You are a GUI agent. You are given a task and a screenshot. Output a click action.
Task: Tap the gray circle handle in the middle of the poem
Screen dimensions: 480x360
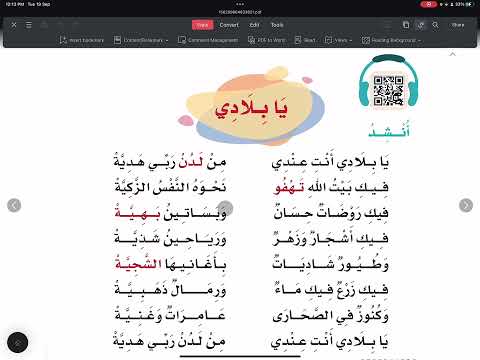coord(225,207)
